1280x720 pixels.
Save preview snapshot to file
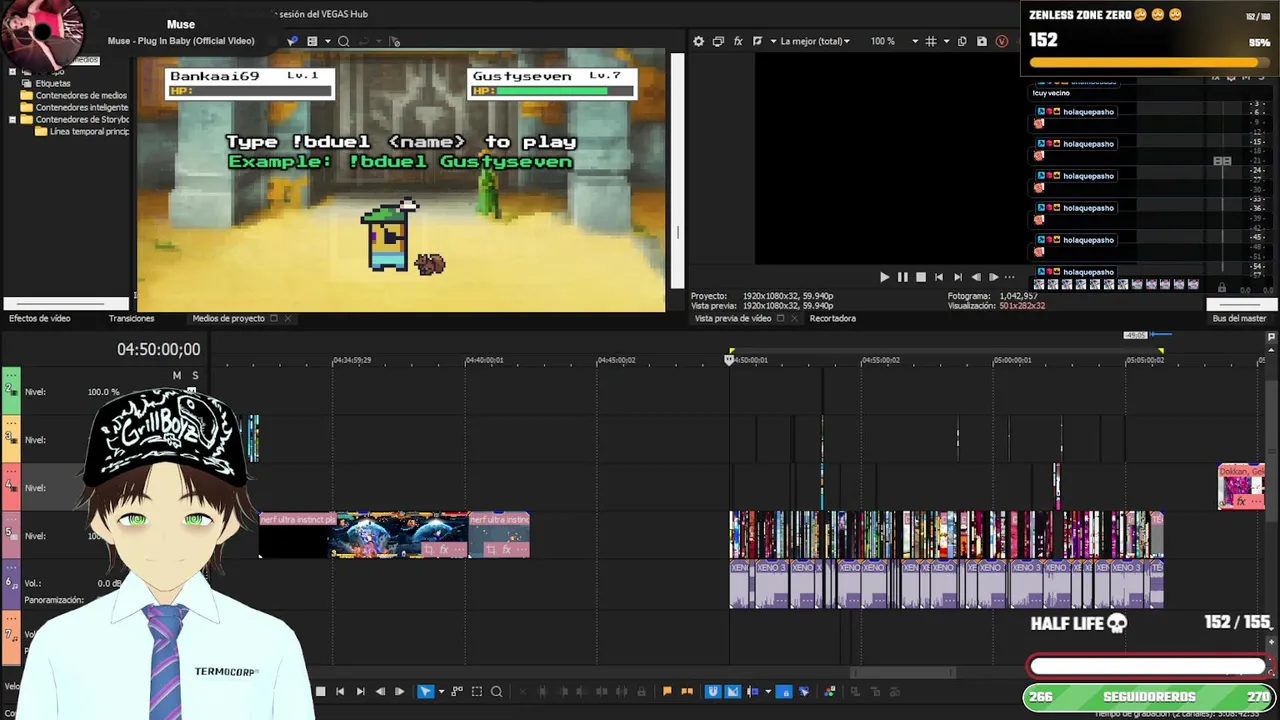tap(981, 41)
